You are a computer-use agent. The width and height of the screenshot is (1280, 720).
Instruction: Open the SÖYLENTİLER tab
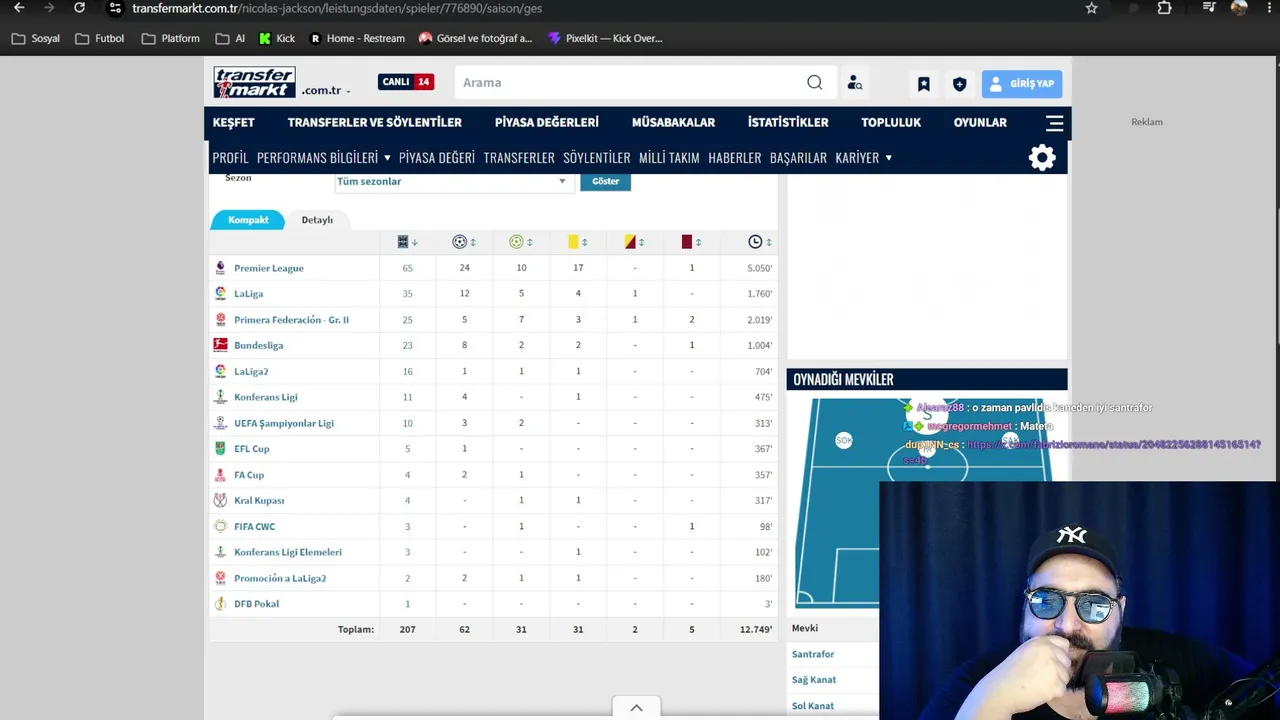597,158
